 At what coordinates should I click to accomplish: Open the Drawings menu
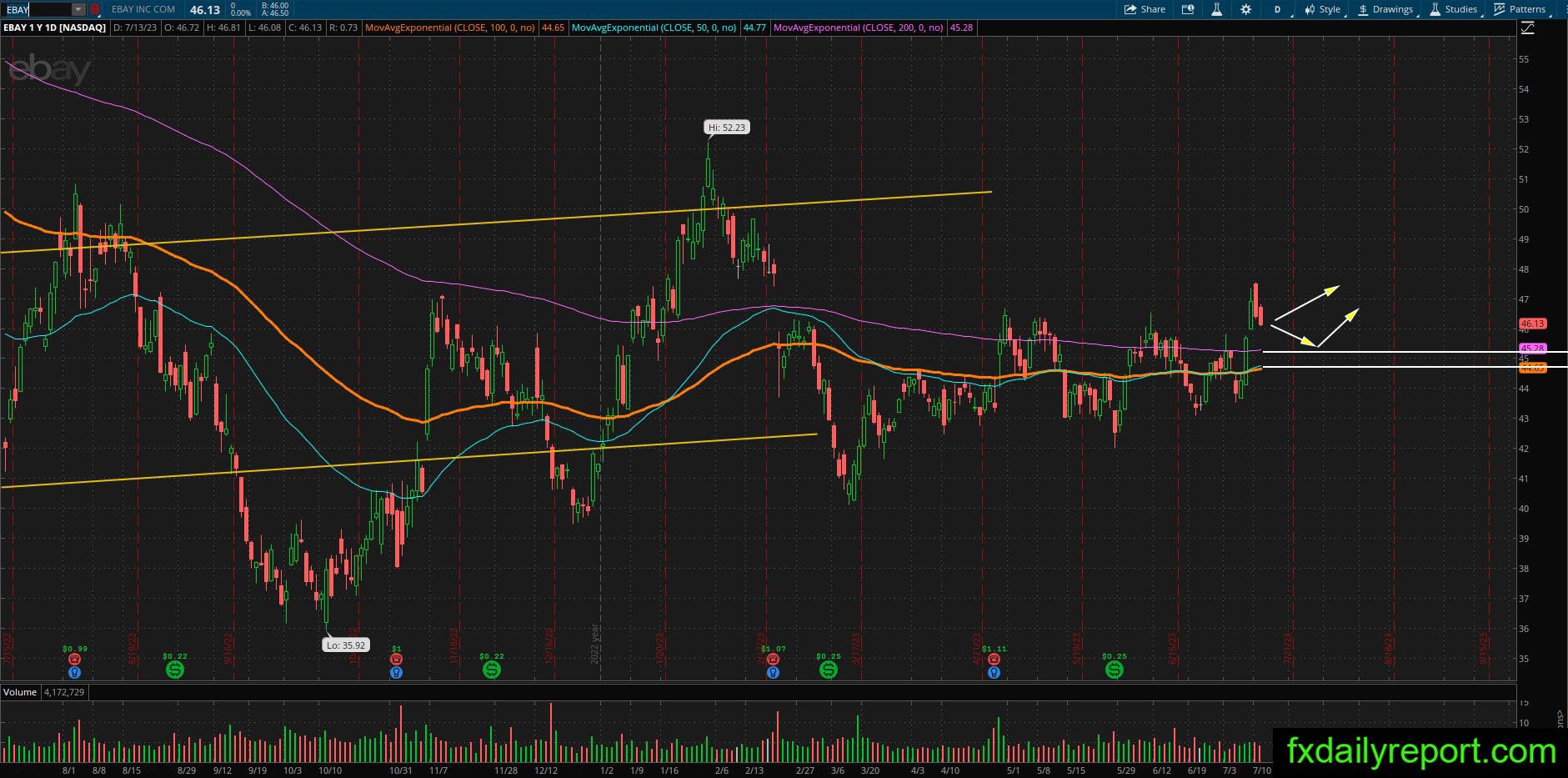pos(1385,9)
